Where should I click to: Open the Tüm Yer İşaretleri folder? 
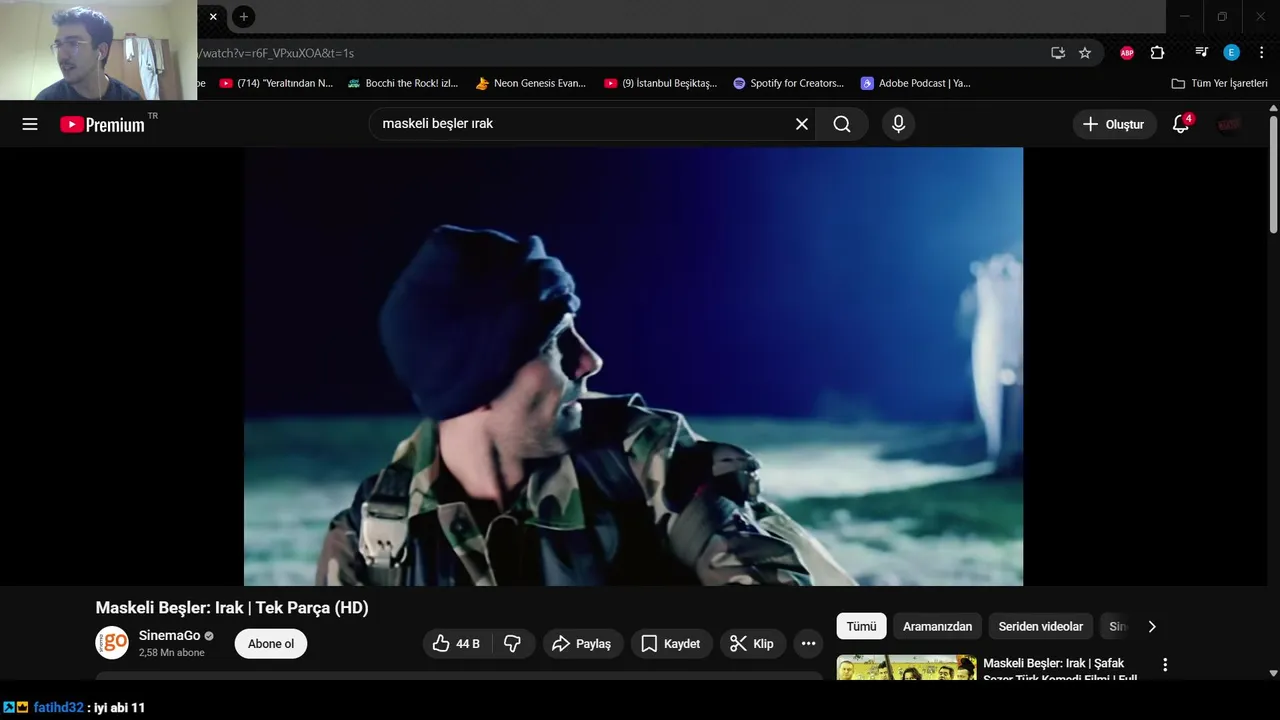1219,84
